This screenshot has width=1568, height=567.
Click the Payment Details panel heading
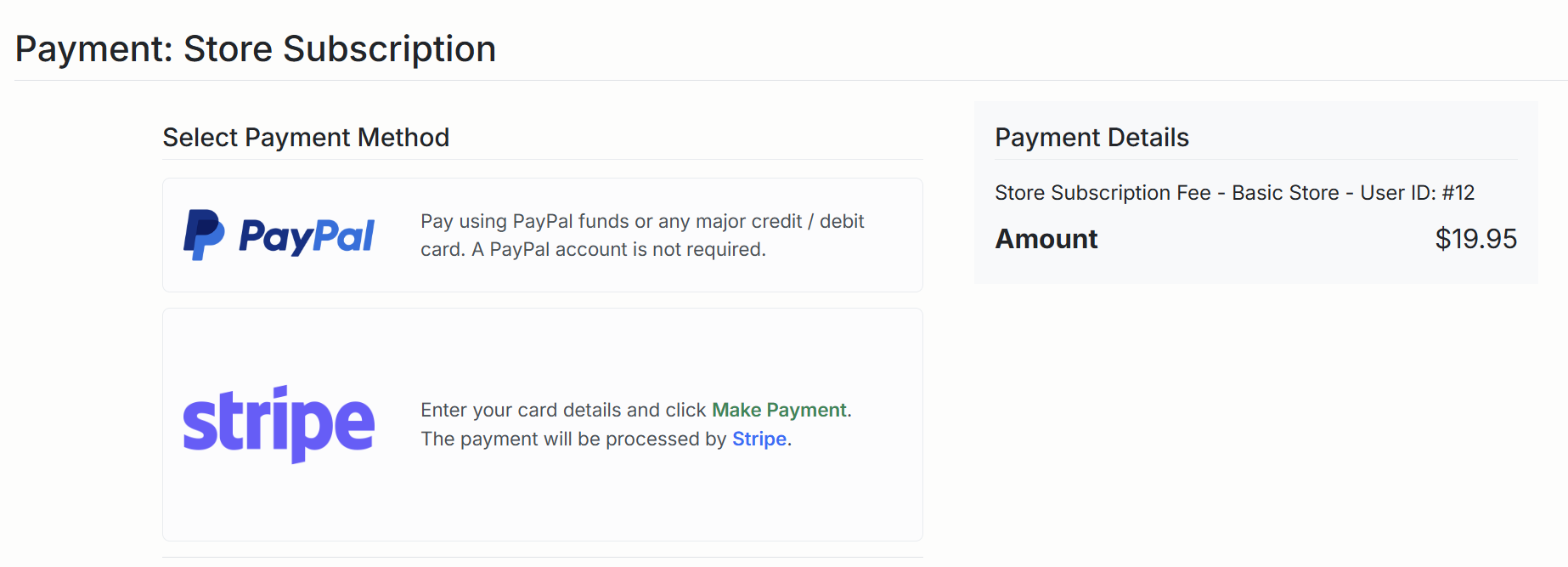(x=1091, y=137)
